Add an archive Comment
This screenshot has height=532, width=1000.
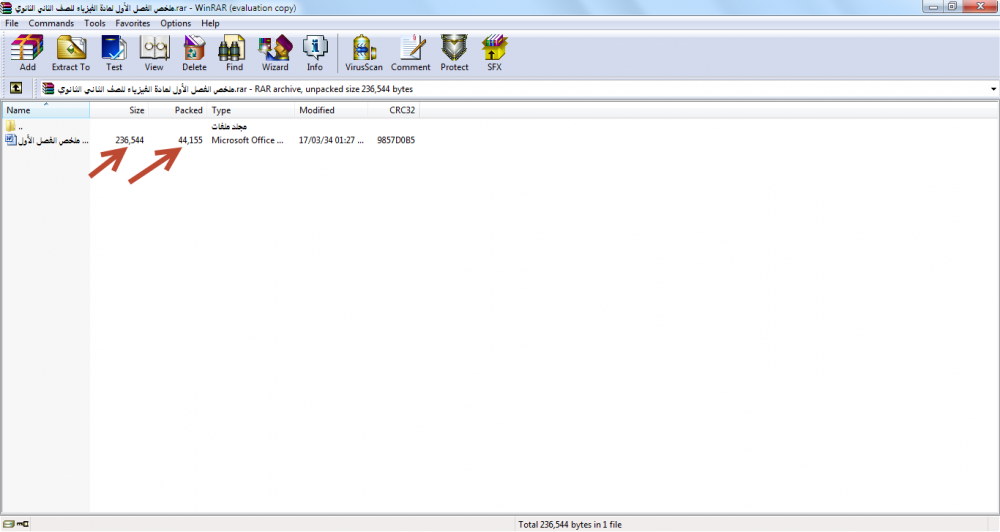pos(410,53)
